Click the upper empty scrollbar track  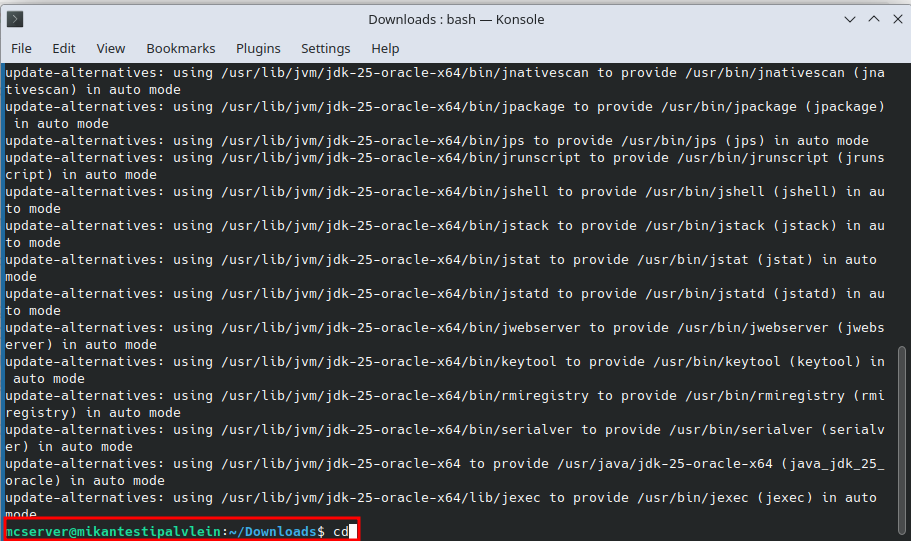903,200
